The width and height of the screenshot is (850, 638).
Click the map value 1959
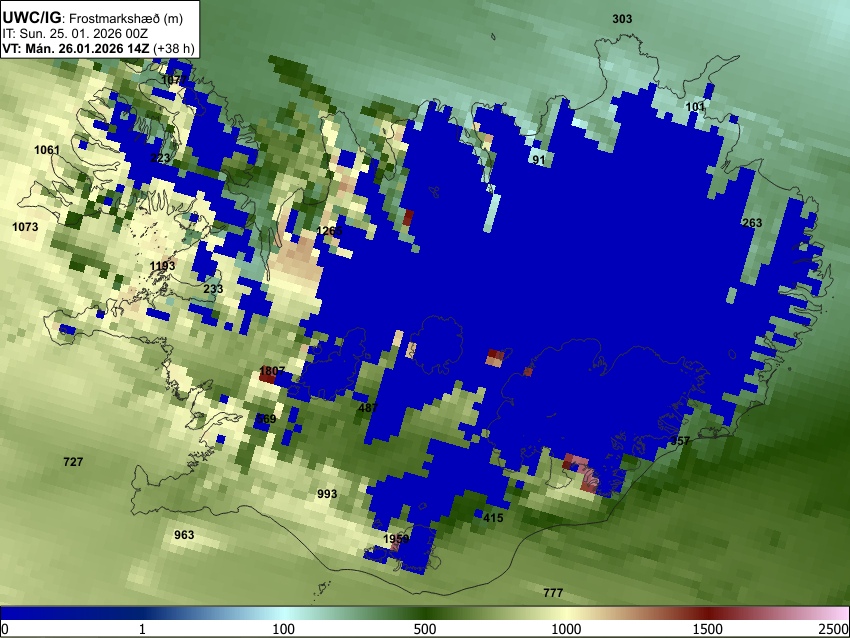tap(396, 539)
